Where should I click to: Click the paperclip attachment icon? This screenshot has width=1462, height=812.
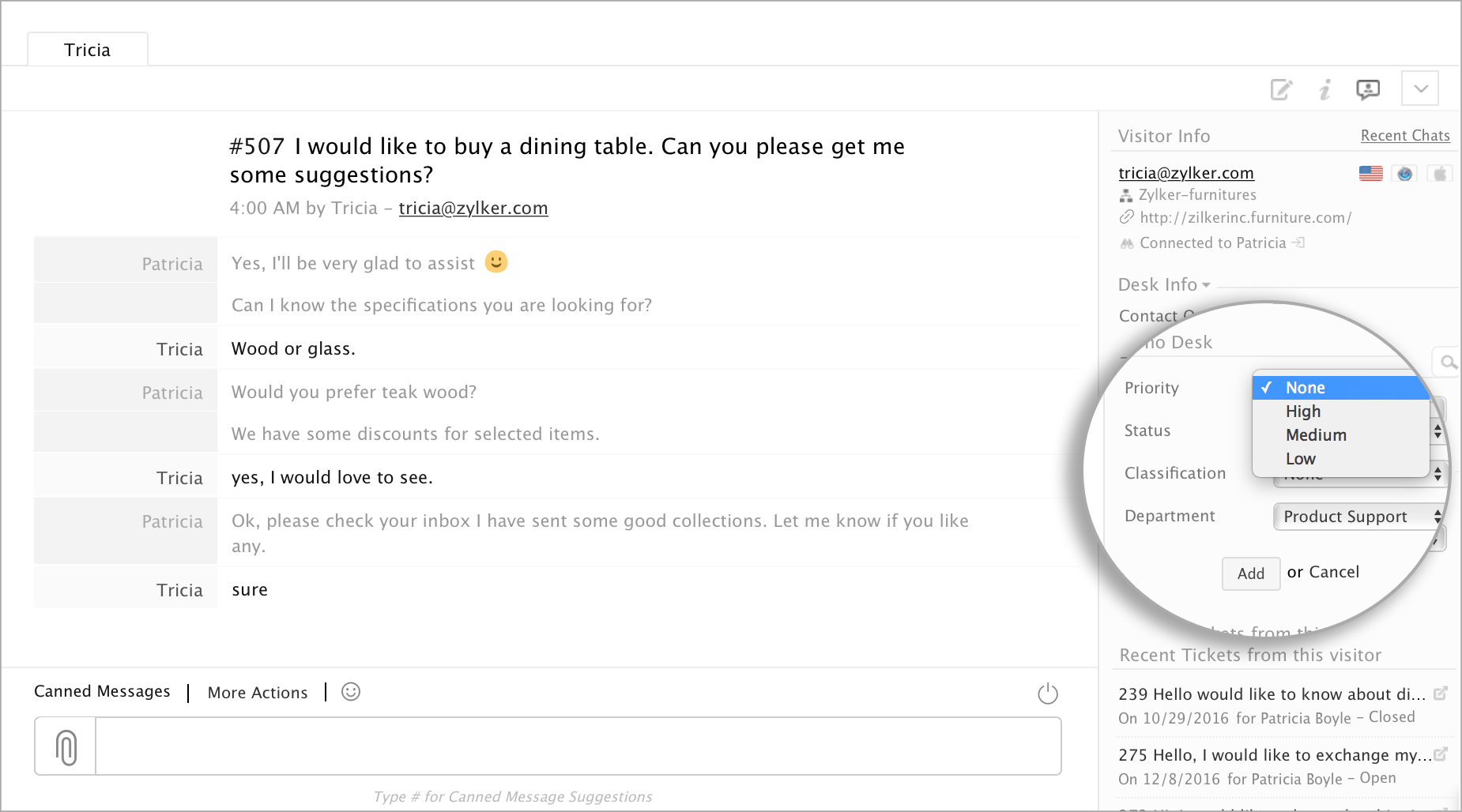(66, 746)
